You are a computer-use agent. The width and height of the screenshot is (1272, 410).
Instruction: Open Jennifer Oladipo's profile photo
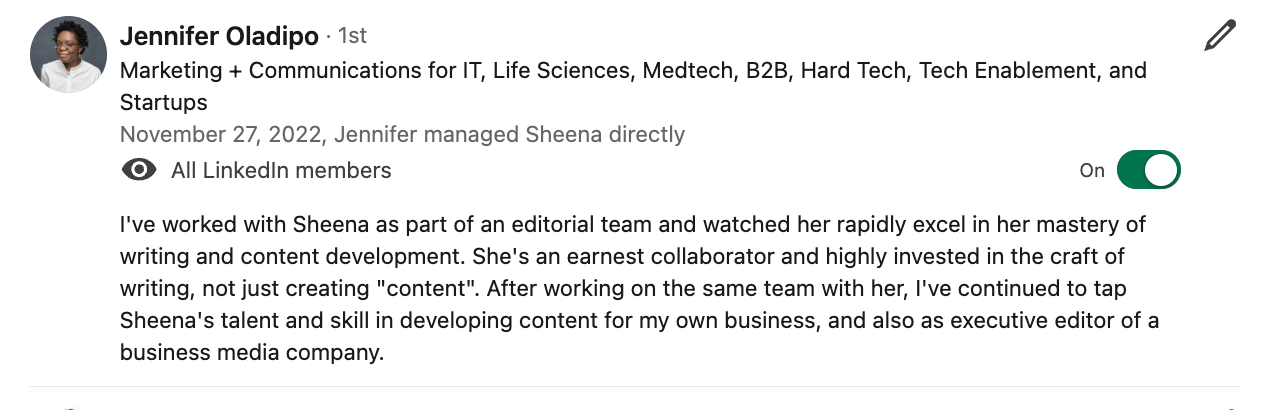(68, 55)
